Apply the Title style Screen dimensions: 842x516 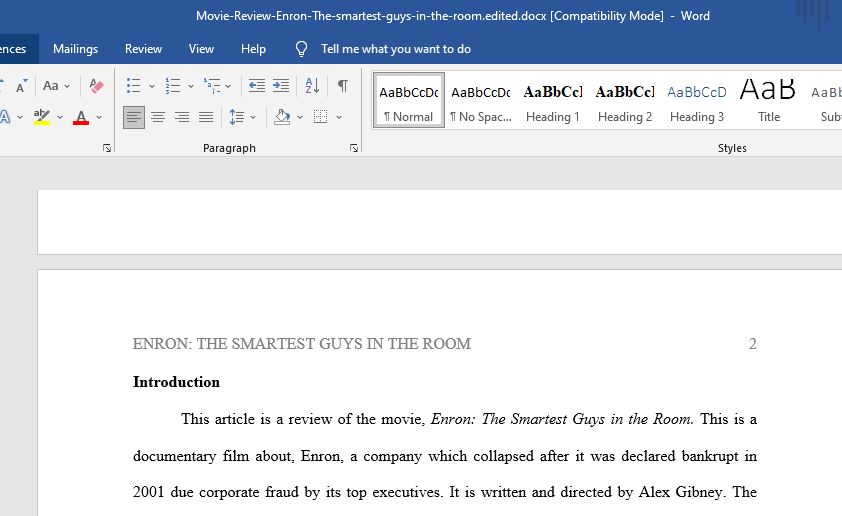click(768, 100)
